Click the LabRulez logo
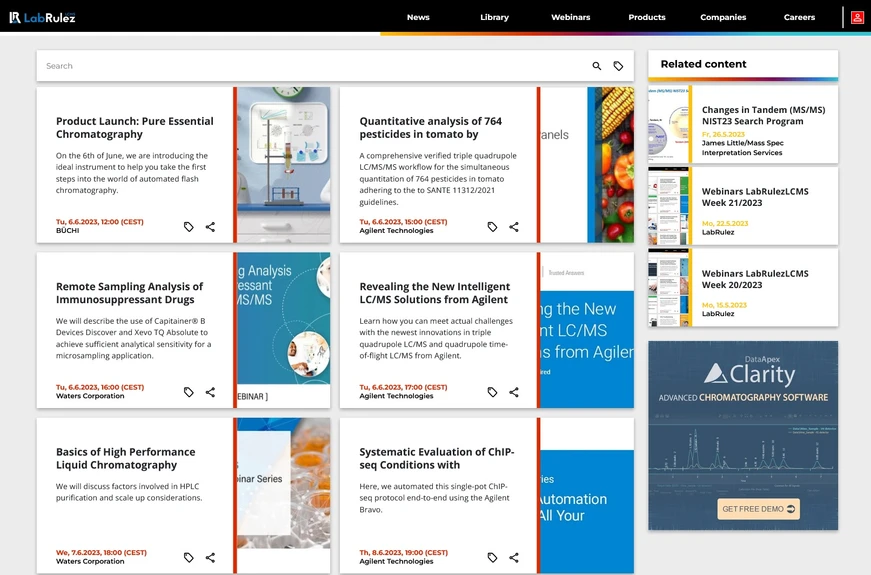Image resolution: width=871 pixels, height=575 pixels. pyautogui.click(x=42, y=17)
